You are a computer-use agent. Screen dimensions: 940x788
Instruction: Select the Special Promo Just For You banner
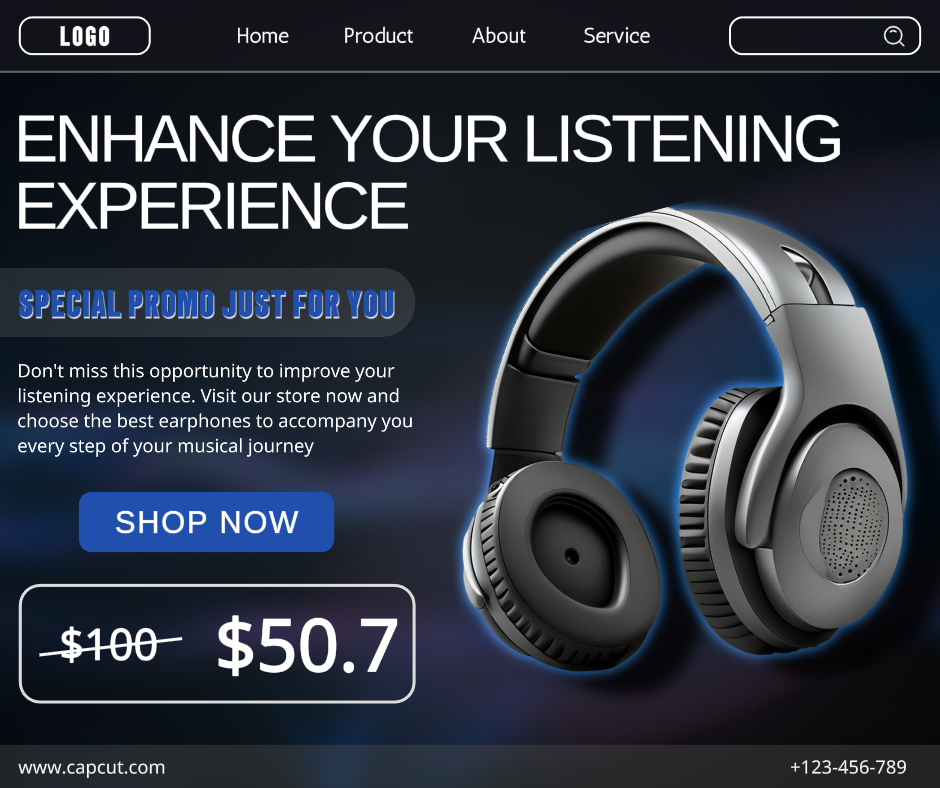(207, 303)
